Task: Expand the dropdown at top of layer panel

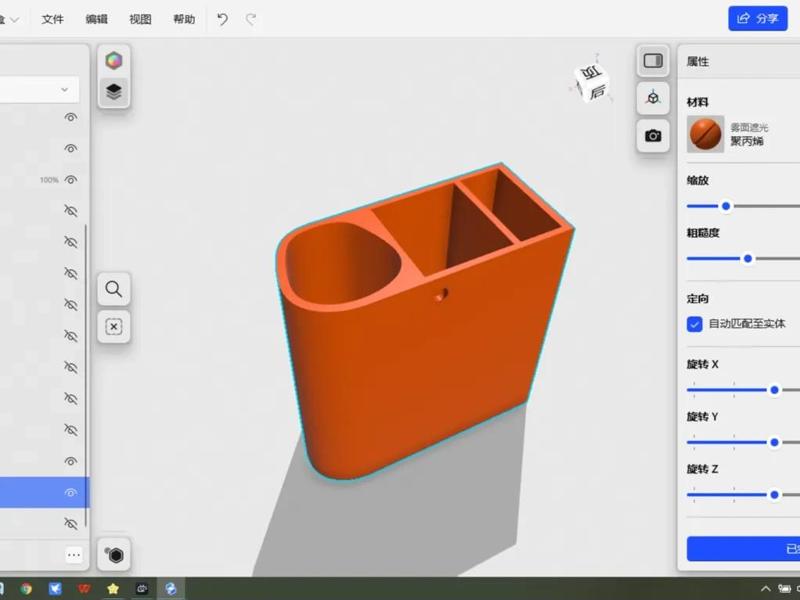Action: [65, 90]
